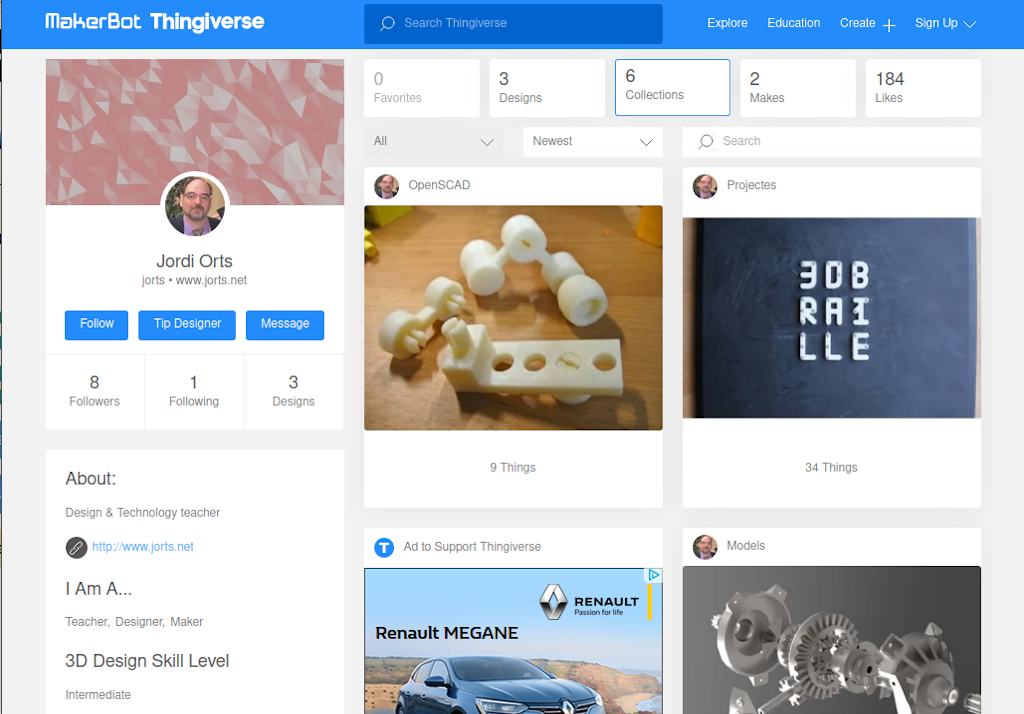The height and width of the screenshot is (714, 1024).
Task: Click the avatar beside Projectes collection title
Action: tap(705, 186)
